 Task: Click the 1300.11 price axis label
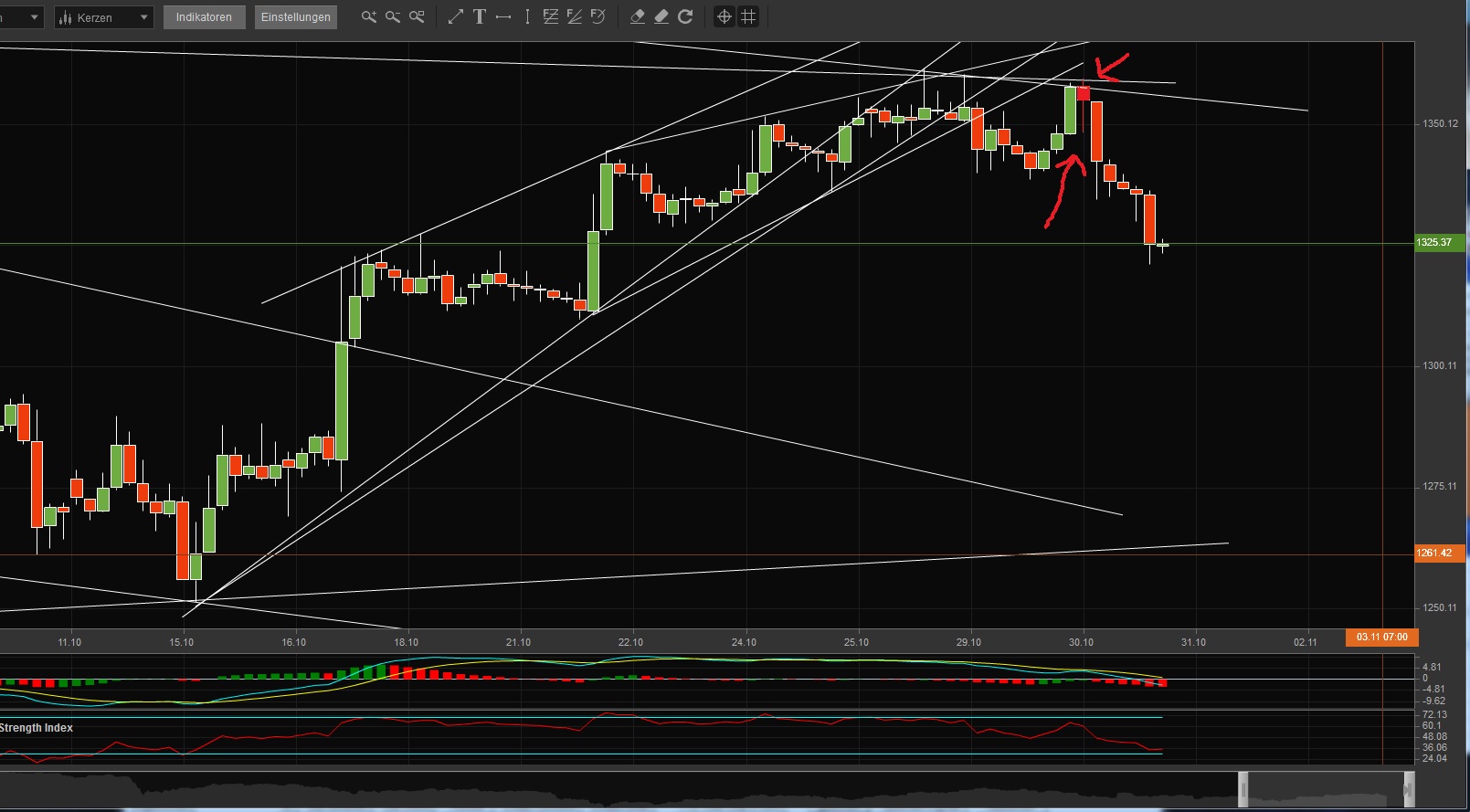(x=1440, y=366)
